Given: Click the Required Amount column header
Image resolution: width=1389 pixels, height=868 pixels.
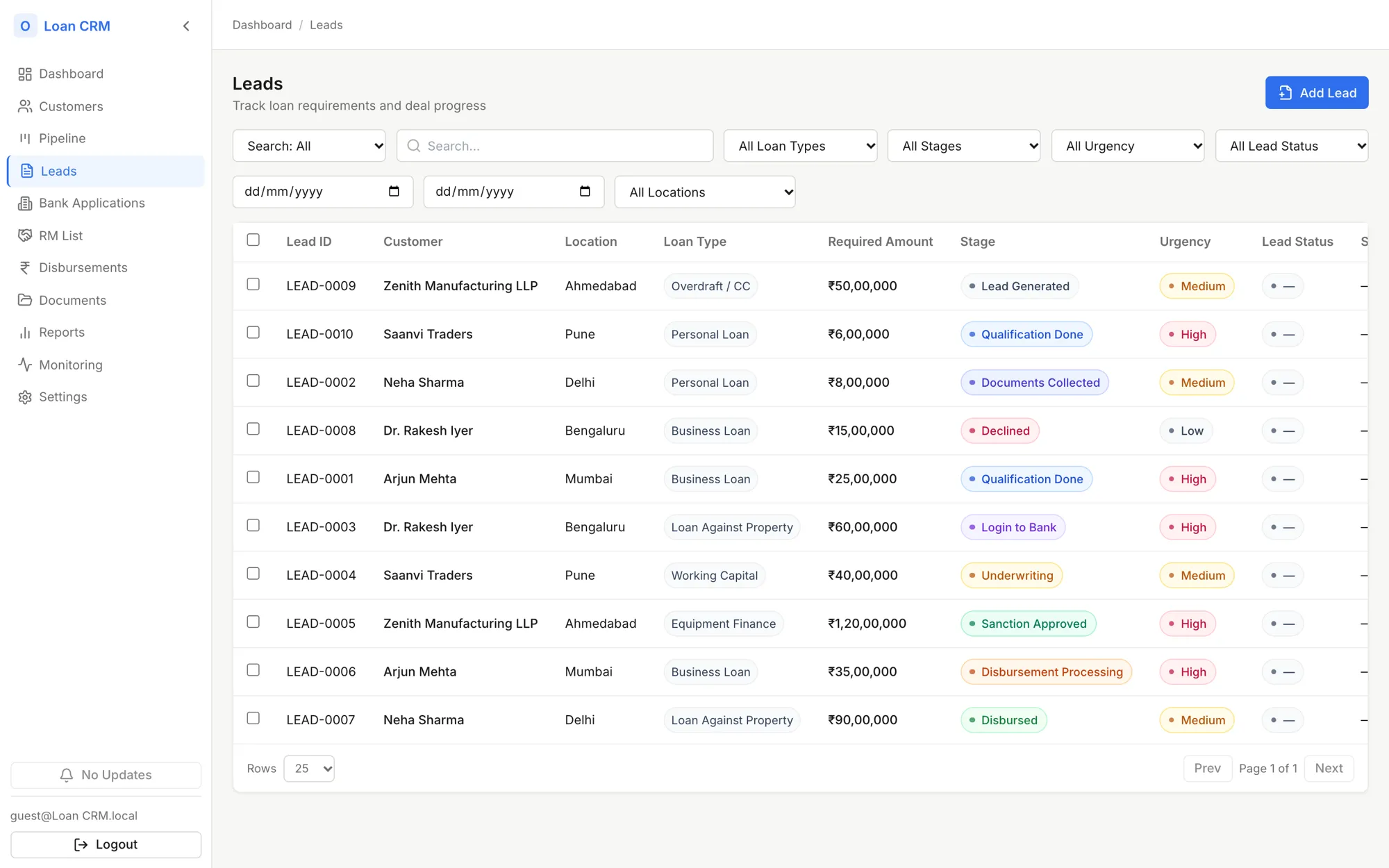Looking at the screenshot, I should pos(880,242).
